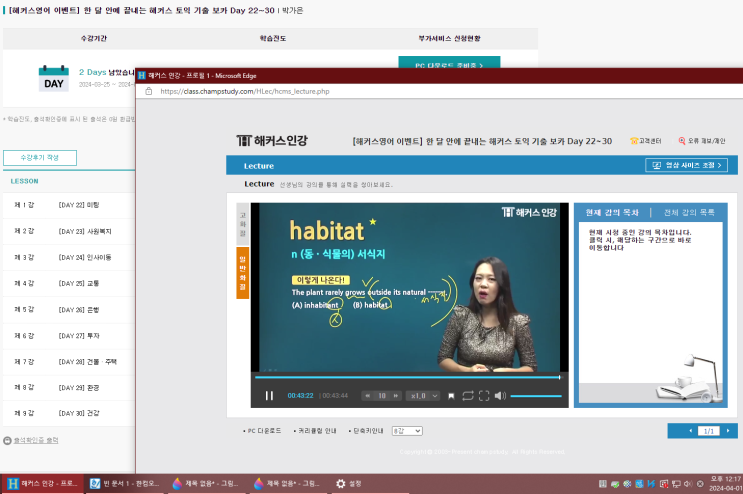Skip forward 10 seconds in video
743x494 pixels.
[x=396, y=395]
